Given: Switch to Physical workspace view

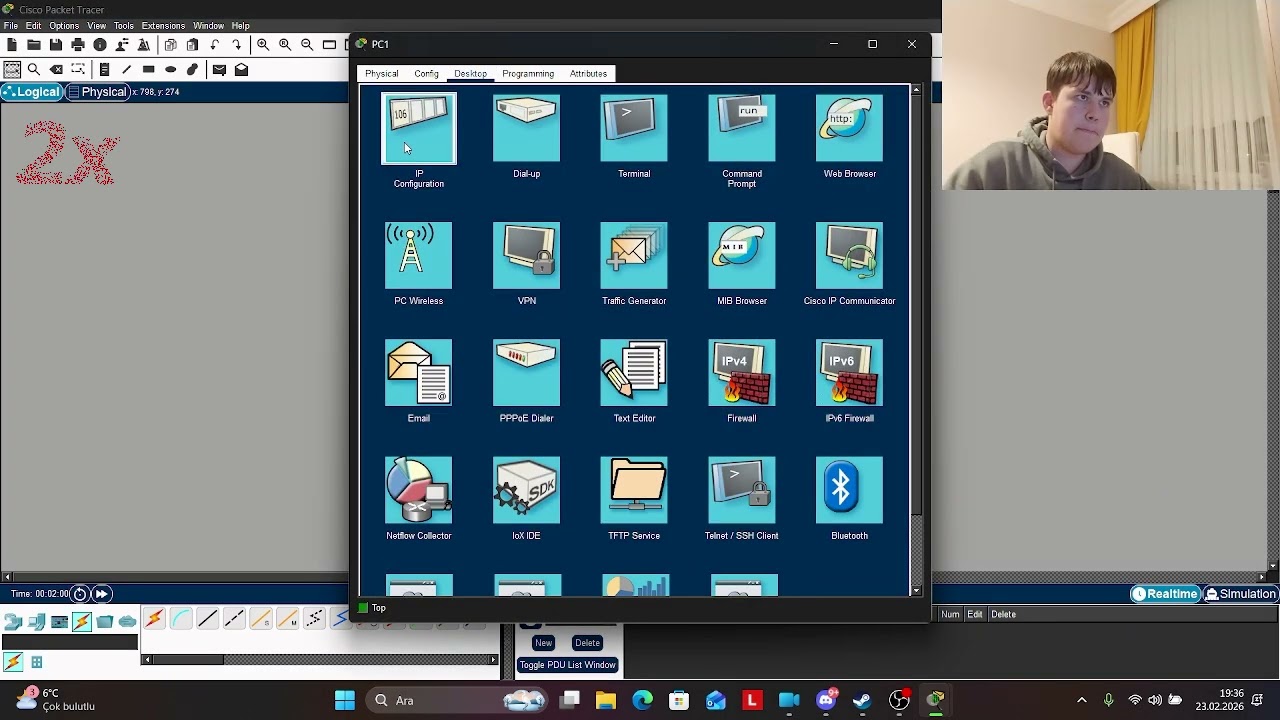Looking at the screenshot, I should [98, 92].
